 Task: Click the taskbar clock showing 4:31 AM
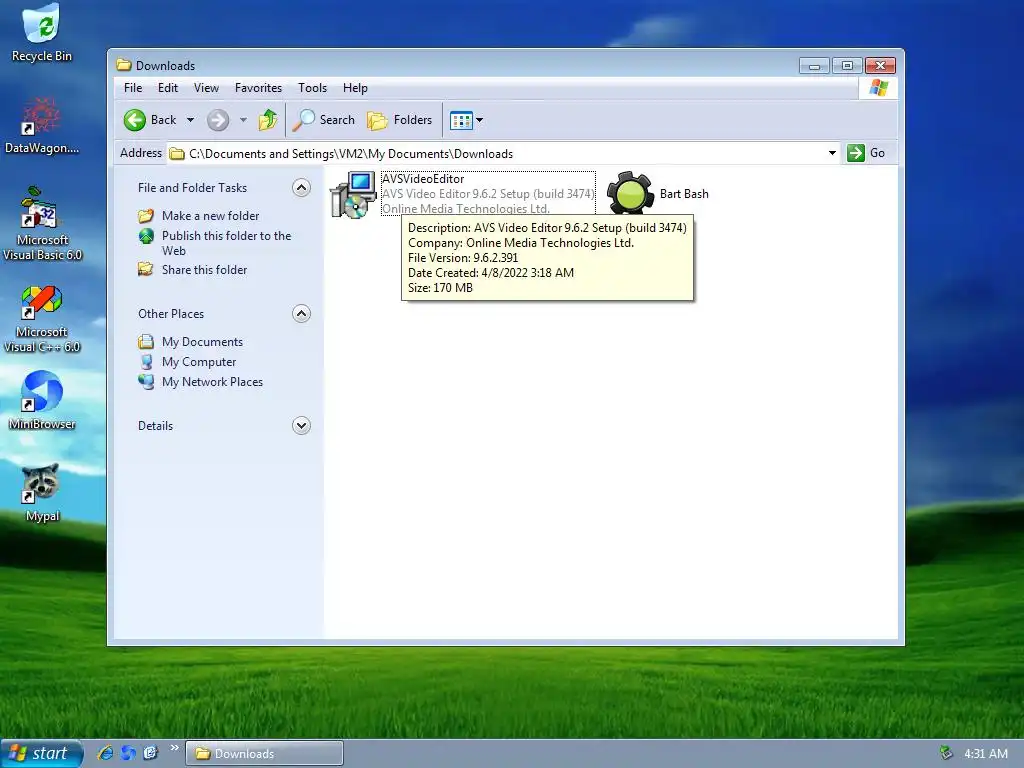coord(985,754)
